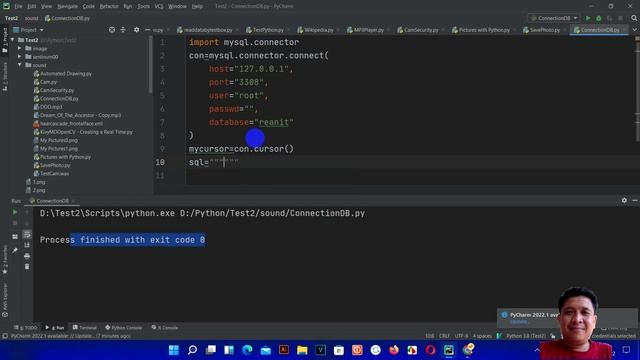640x360 pixels.
Task: Run ConnectionDB with the green play button
Action: [x=588, y=18]
